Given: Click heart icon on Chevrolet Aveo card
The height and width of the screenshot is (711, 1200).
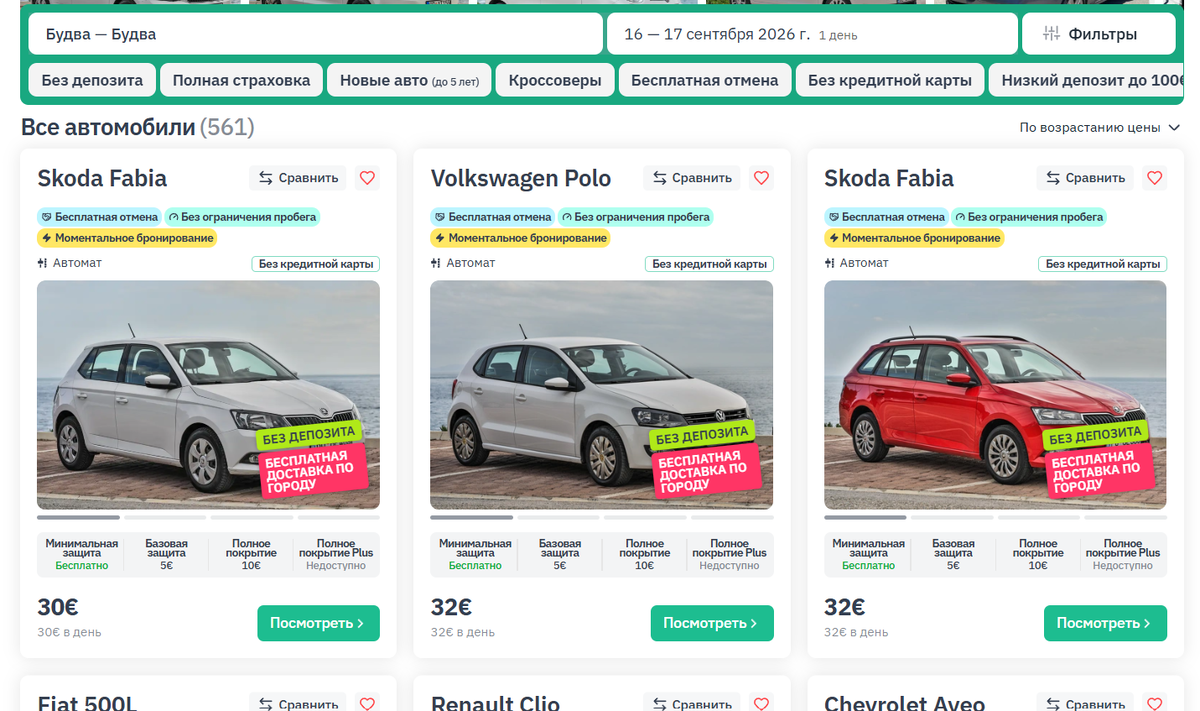Looking at the screenshot, I should [1154, 703].
